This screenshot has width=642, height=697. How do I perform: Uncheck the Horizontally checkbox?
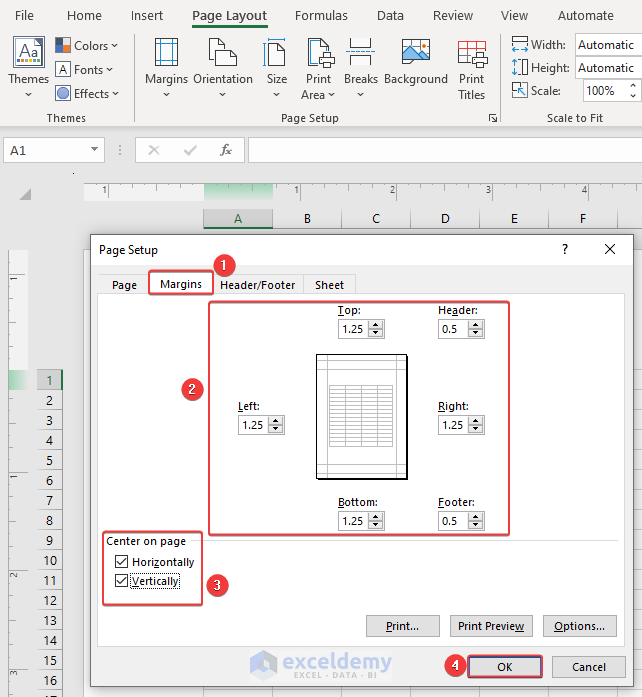tap(123, 562)
